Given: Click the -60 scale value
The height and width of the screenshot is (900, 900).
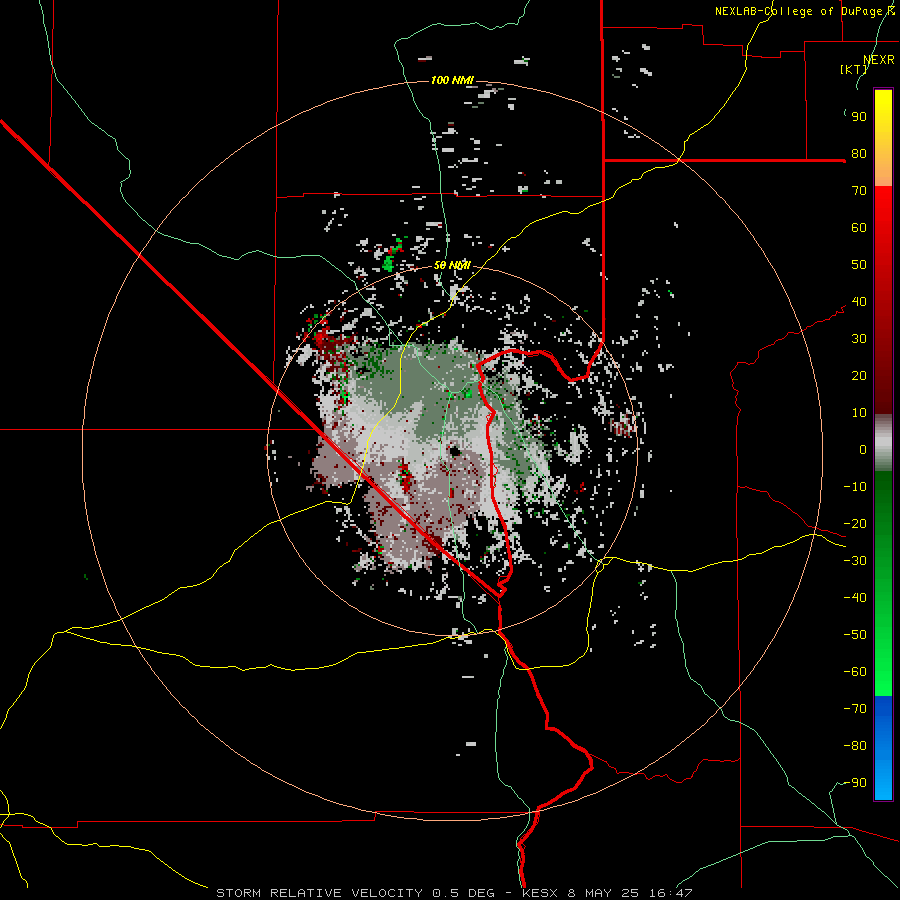Looking at the screenshot, I should click(x=855, y=672).
